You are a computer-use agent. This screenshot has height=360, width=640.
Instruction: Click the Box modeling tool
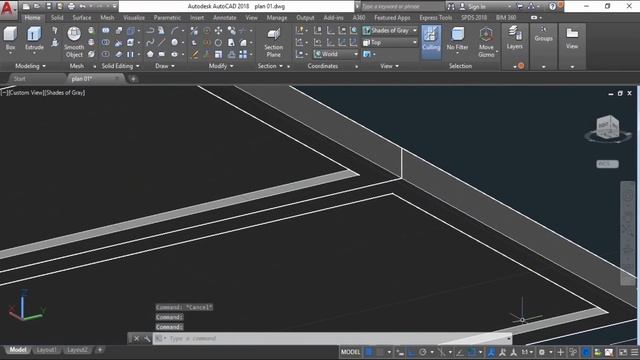[x=10, y=39]
